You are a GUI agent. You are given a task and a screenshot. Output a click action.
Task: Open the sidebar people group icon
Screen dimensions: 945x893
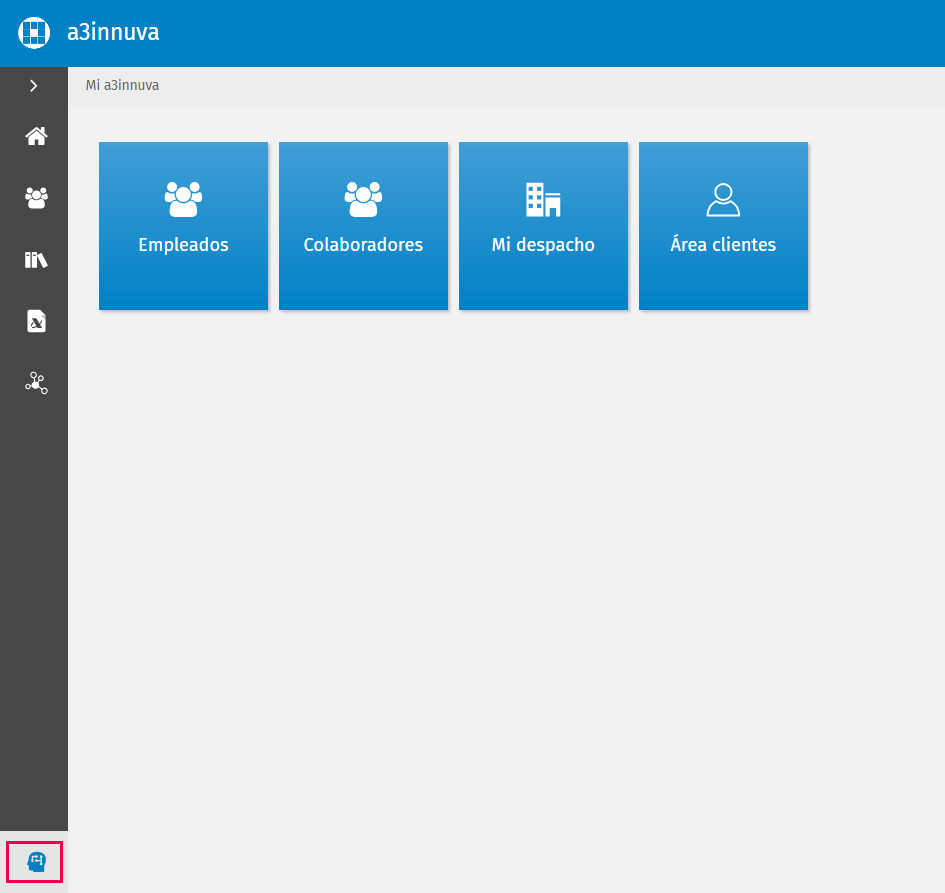36,198
